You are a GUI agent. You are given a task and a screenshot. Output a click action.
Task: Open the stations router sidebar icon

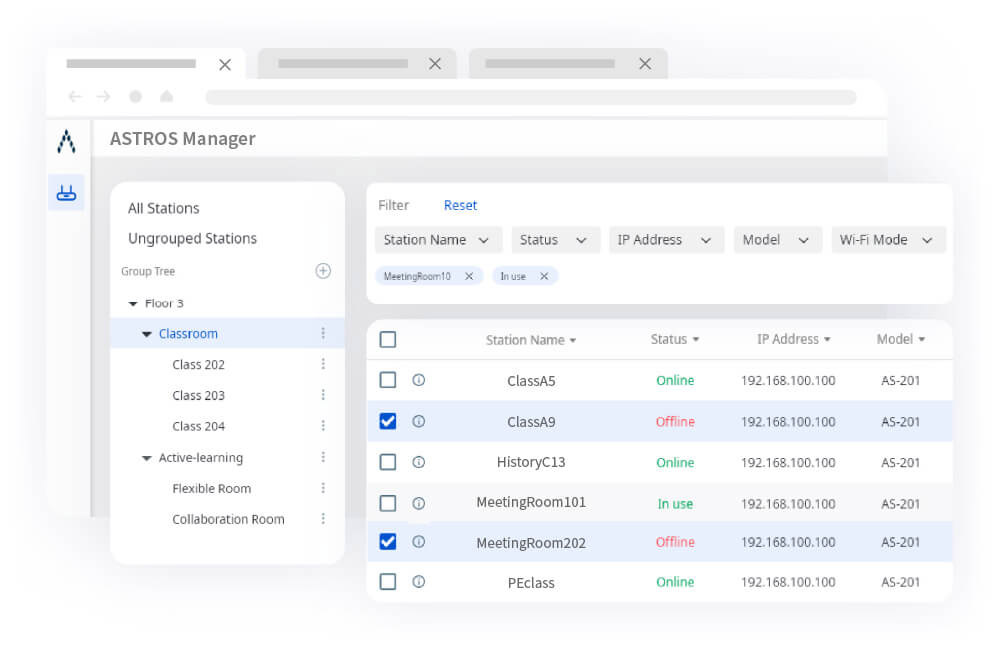click(x=67, y=192)
